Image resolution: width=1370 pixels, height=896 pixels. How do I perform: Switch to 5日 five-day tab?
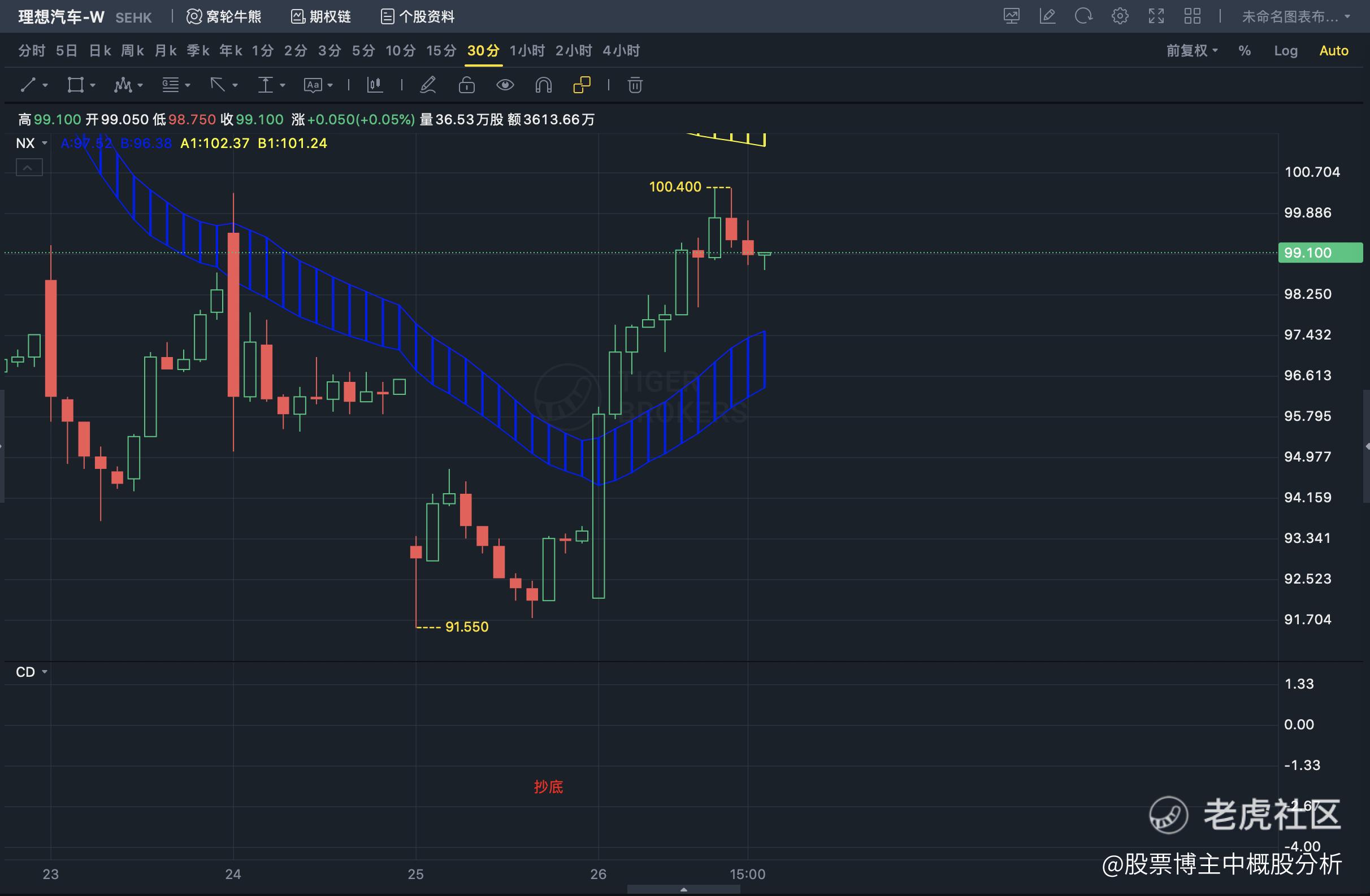pos(67,51)
